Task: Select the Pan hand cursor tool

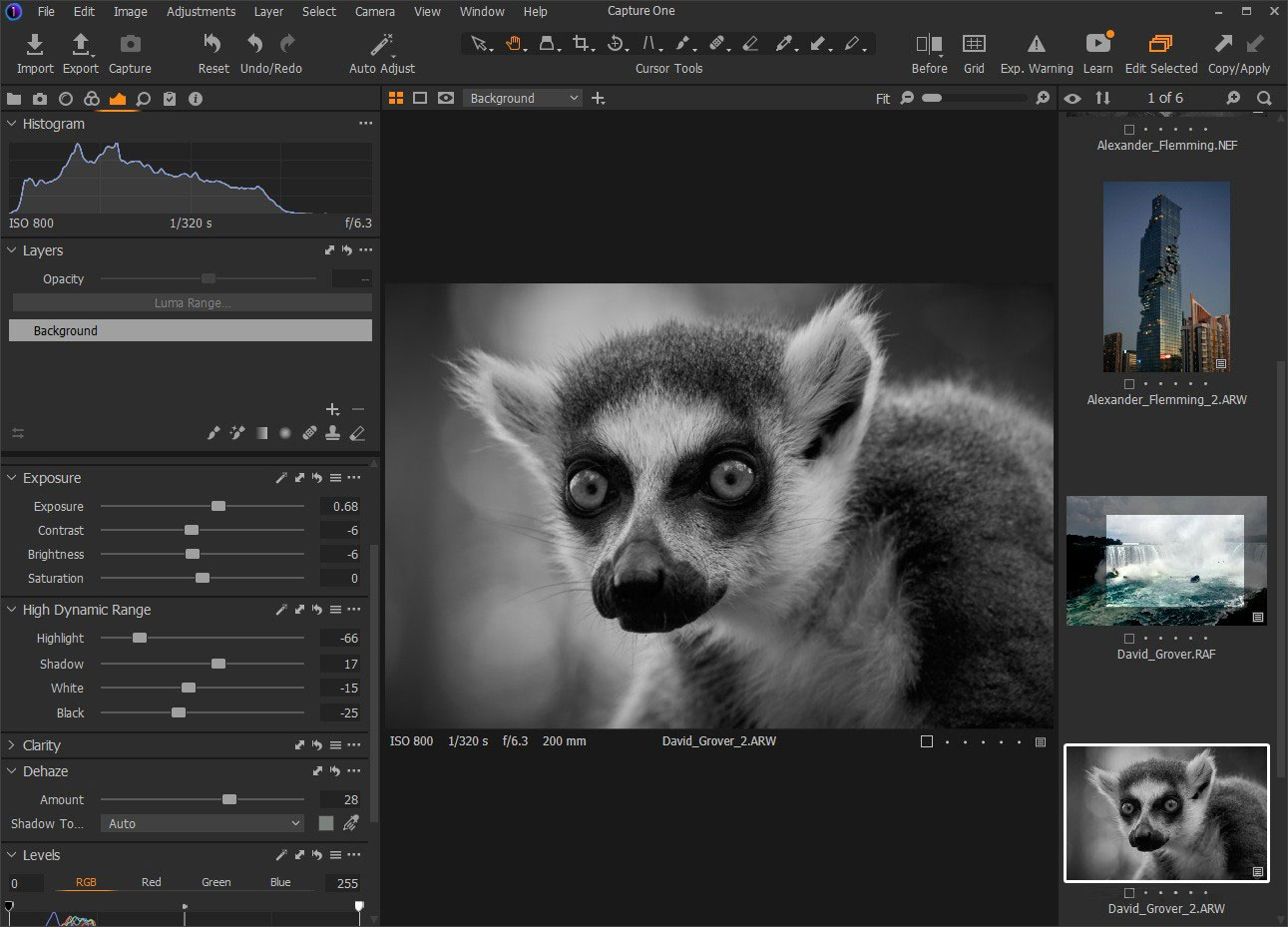Action: point(514,44)
